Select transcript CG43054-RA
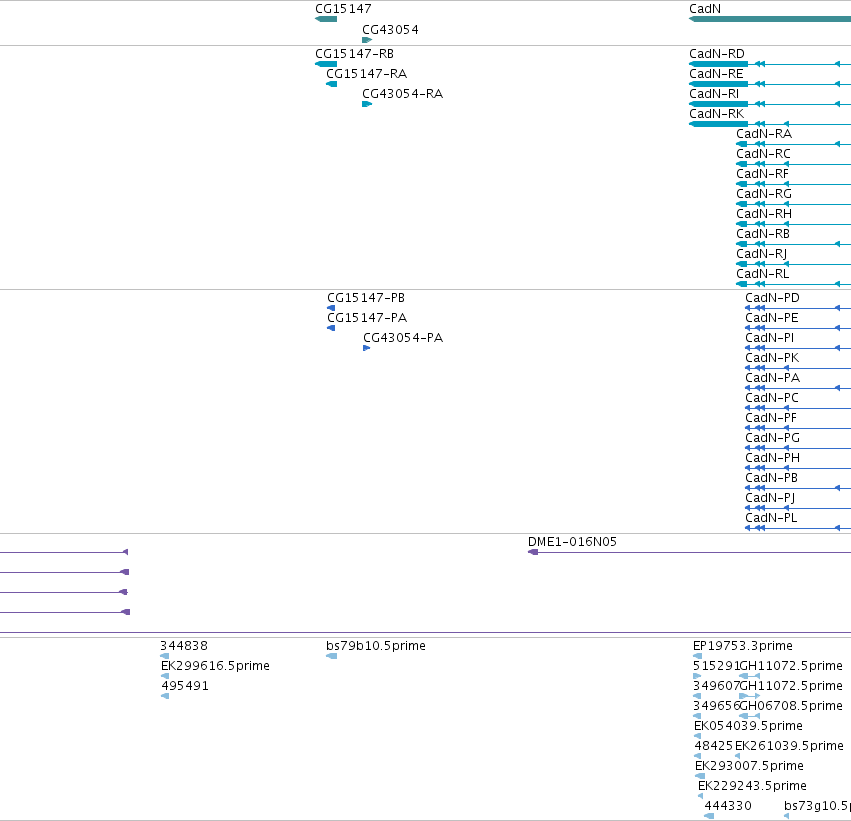 (x=402, y=94)
